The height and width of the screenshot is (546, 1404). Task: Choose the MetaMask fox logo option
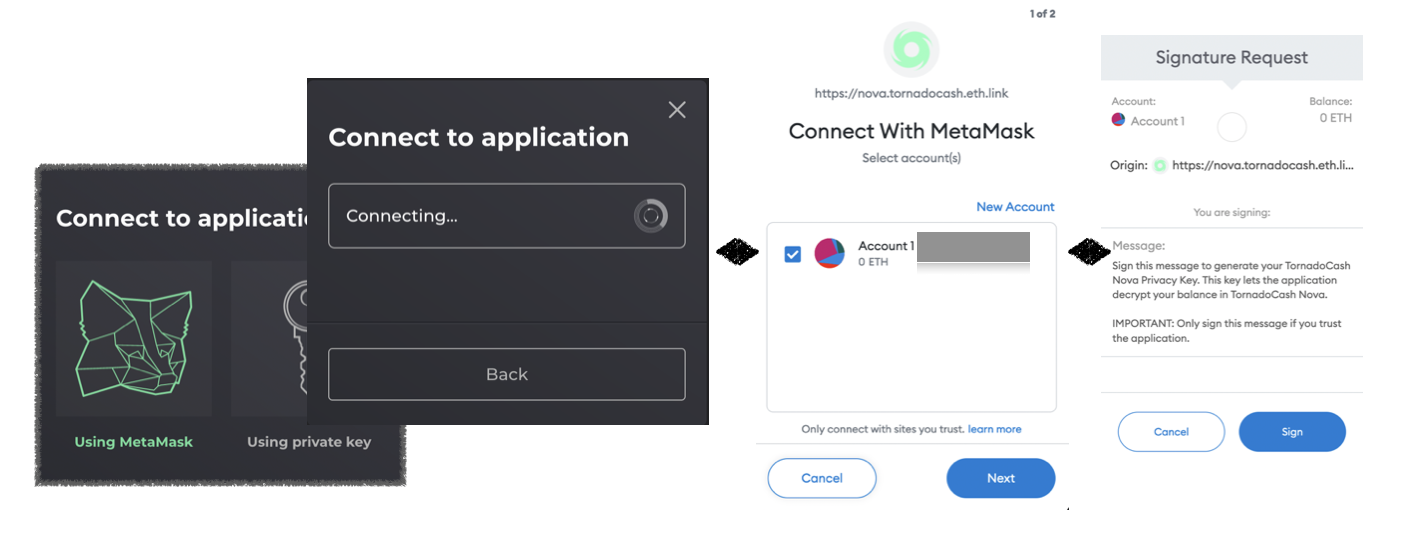pos(134,338)
